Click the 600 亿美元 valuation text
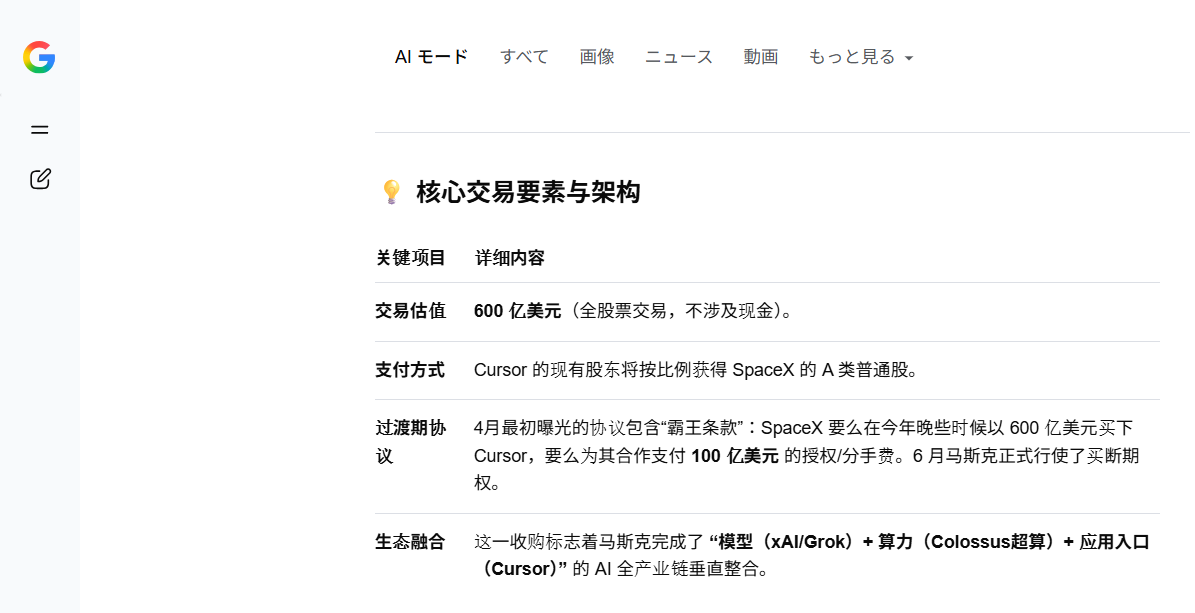1195x613 pixels. 517,311
